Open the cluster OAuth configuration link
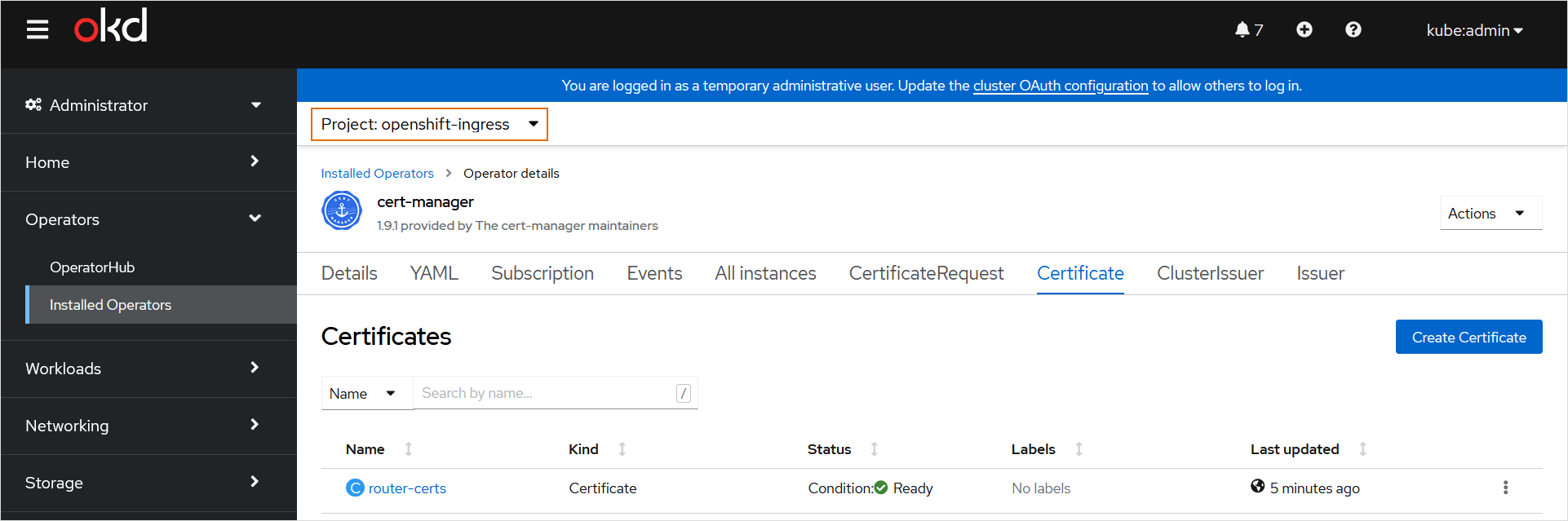Image resolution: width=1568 pixels, height=521 pixels. (1061, 86)
